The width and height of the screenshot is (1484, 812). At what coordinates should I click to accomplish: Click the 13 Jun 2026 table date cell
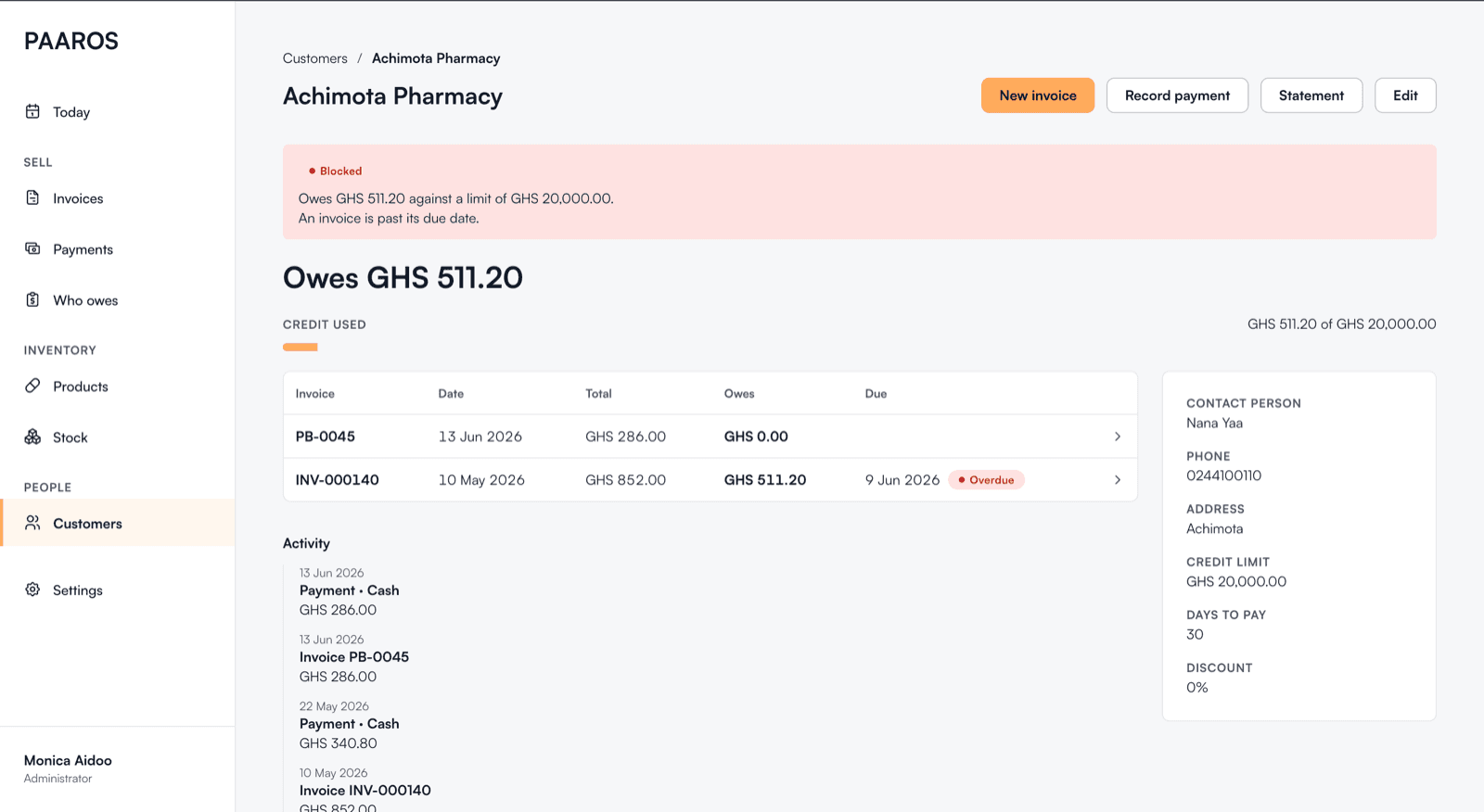[x=480, y=437]
